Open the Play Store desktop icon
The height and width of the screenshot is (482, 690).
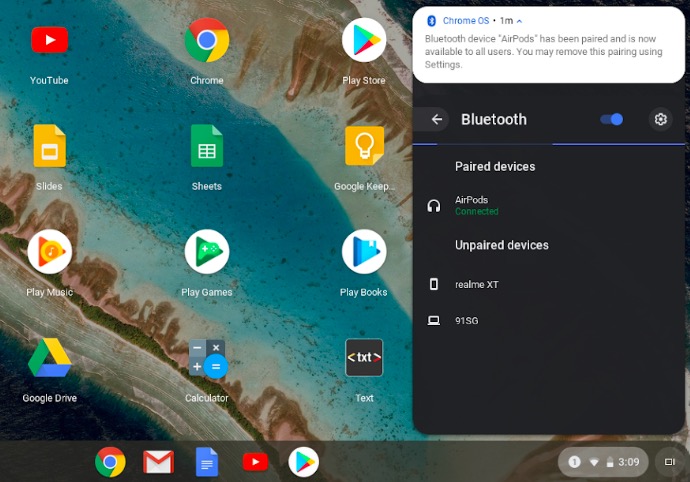click(364, 40)
